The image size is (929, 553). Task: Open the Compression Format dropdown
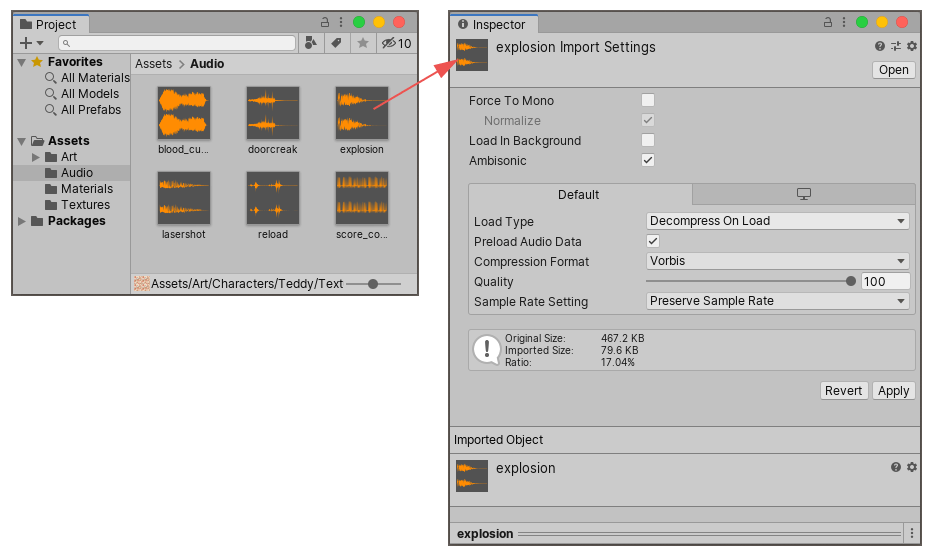tap(777, 261)
